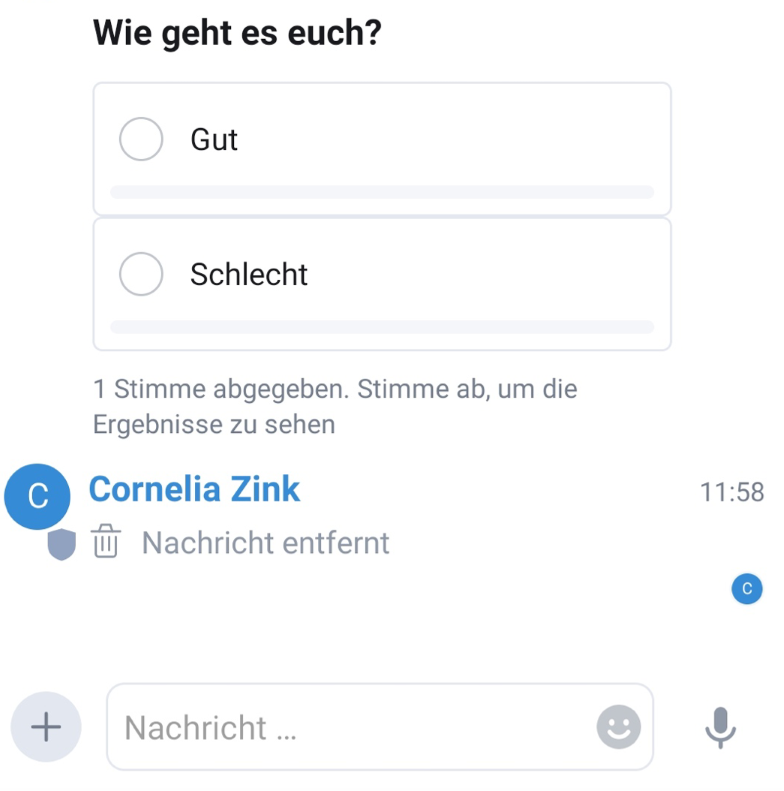Select the "Schlecht" poll radio button

click(141, 274)
